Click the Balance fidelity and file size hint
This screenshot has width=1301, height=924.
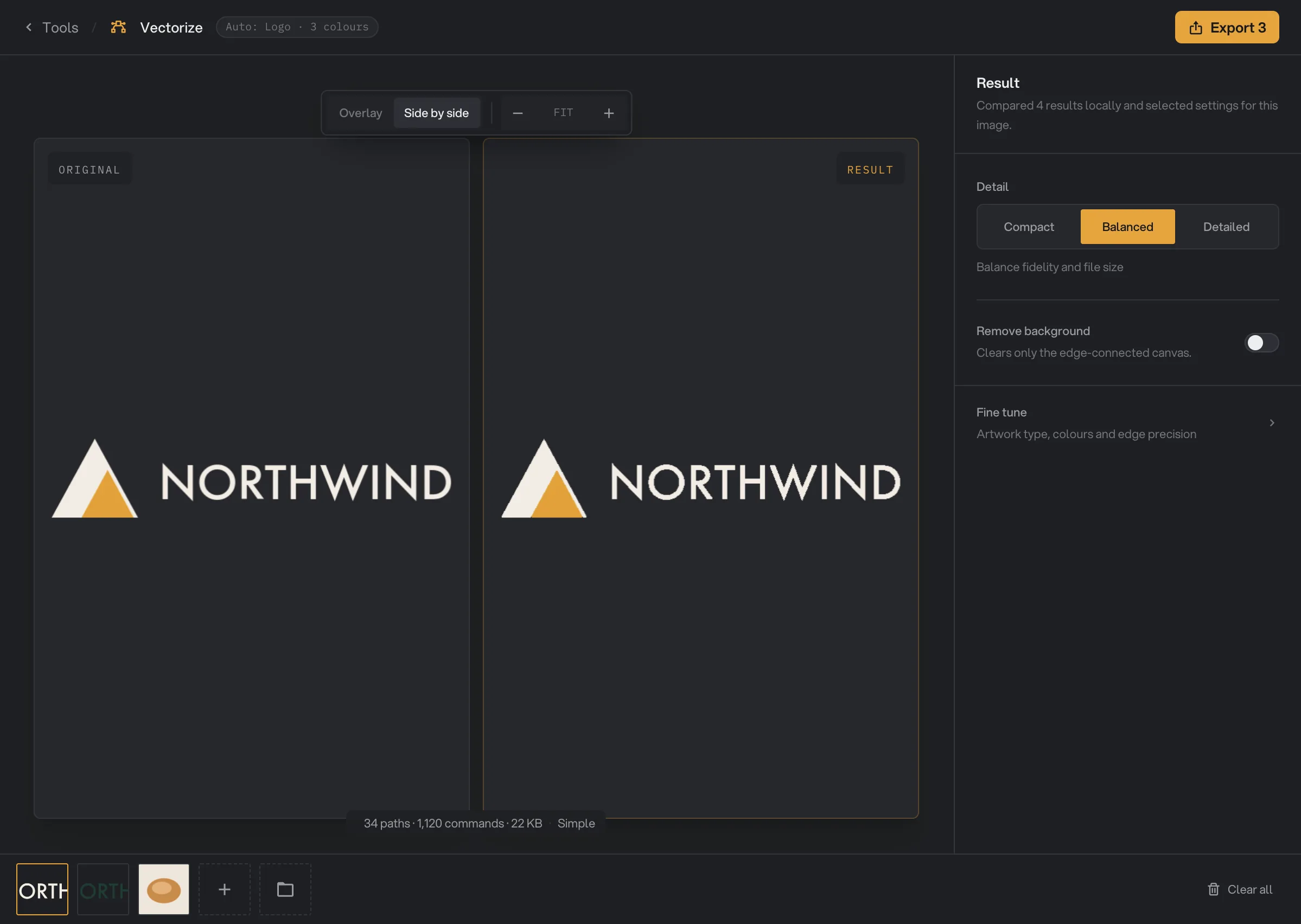click(1049, 267)
